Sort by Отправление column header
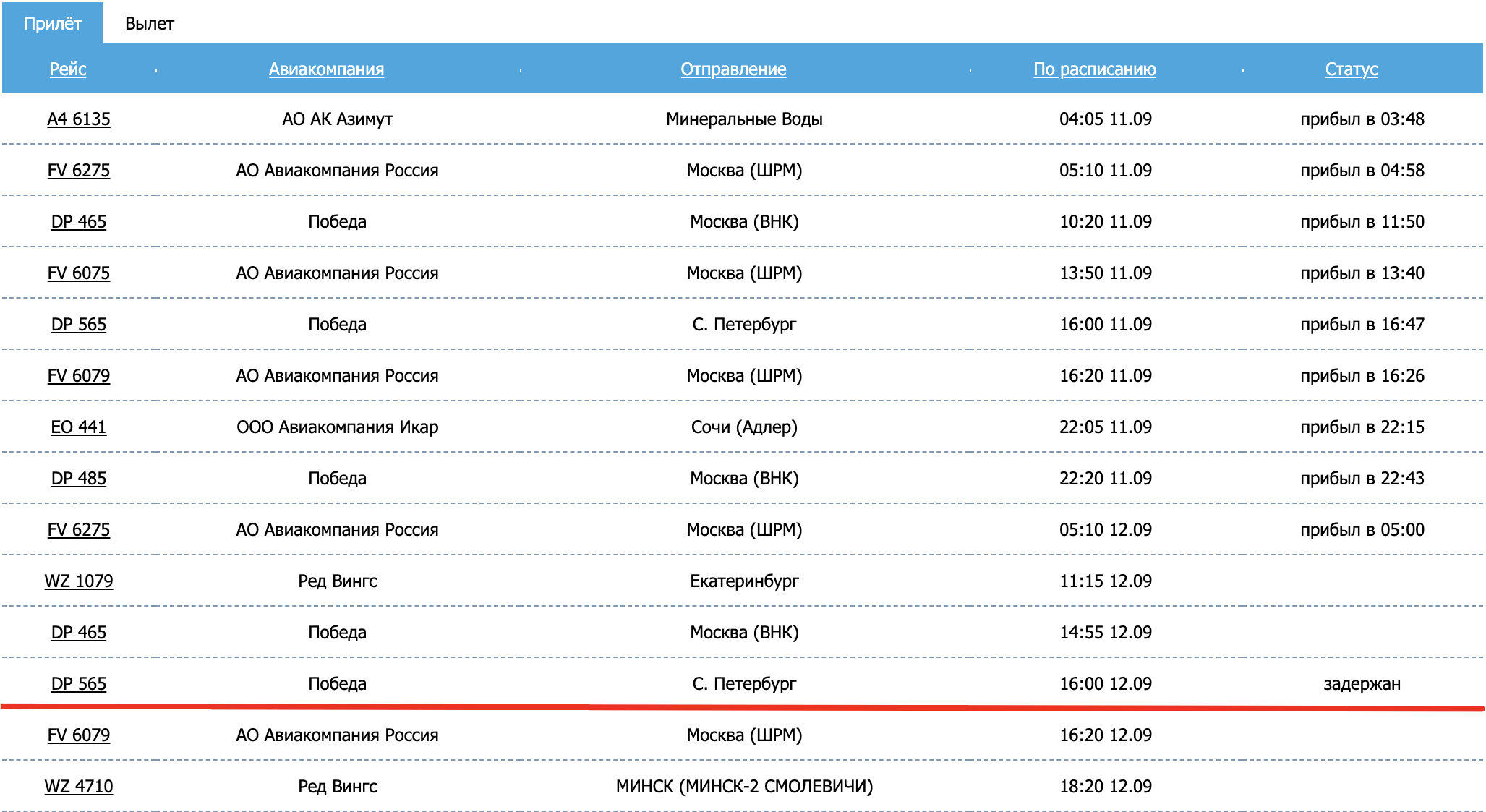This screenshot has width=1486, height=812. 733,69
